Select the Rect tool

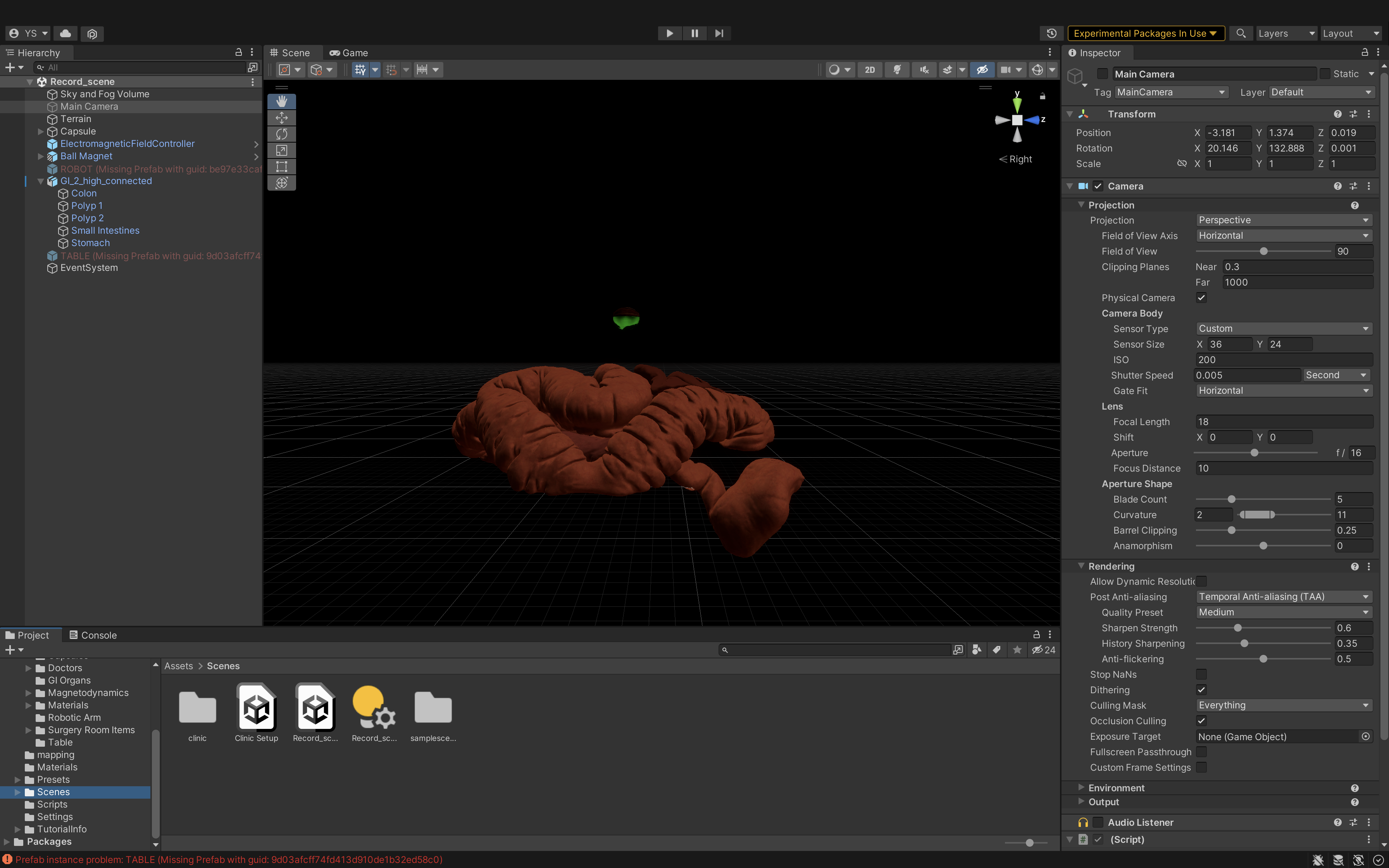(x=281, y=167)
